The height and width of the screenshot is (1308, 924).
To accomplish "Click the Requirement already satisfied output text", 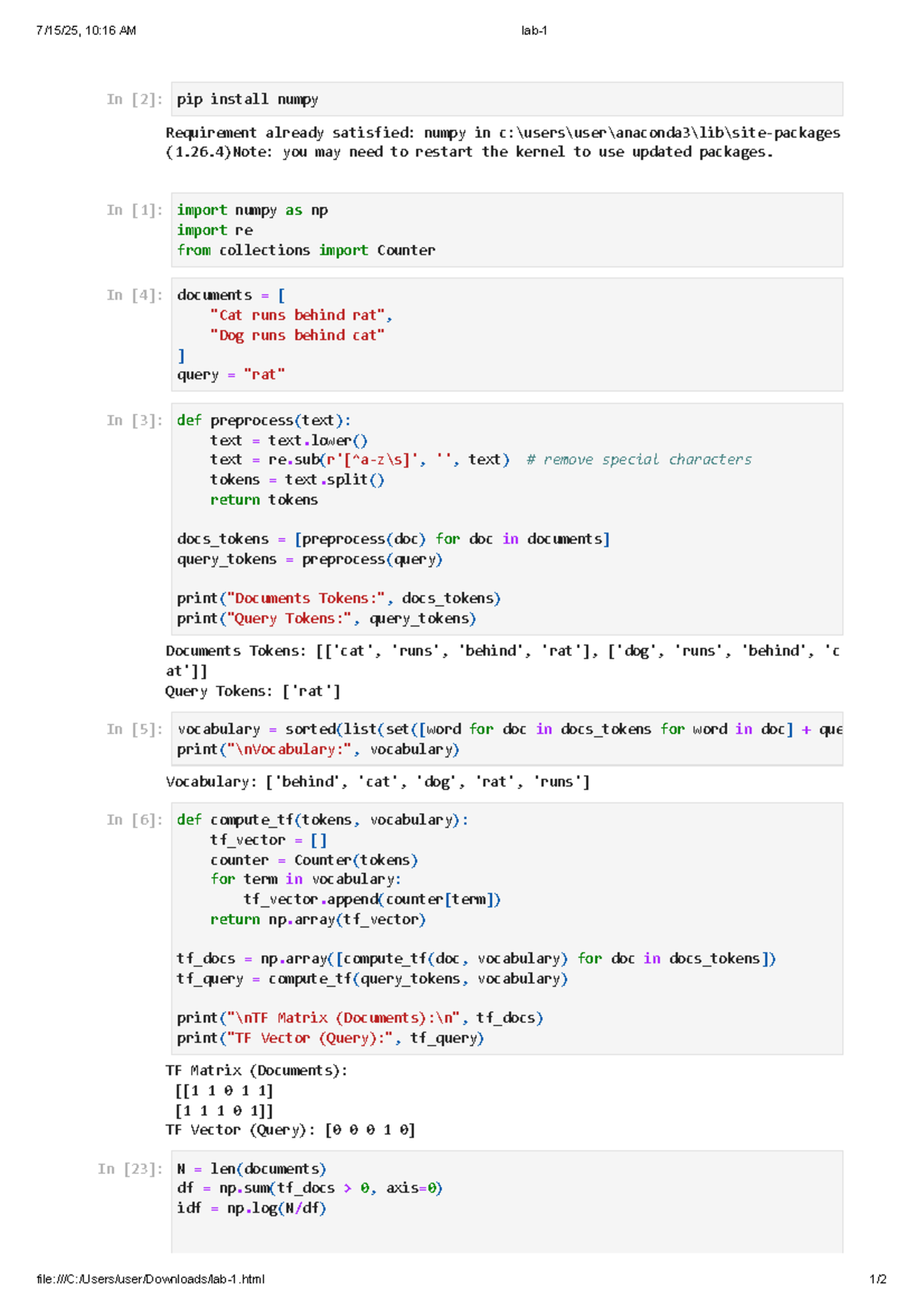I will coord(502,143).
